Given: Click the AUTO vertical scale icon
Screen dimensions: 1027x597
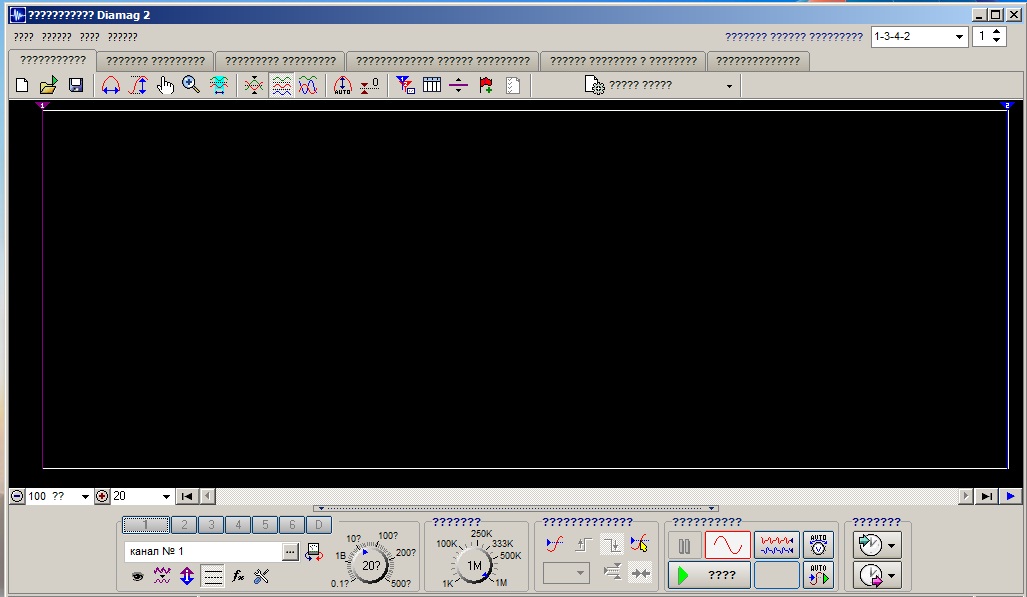Looking at the screenshot, I should point(343,85).
